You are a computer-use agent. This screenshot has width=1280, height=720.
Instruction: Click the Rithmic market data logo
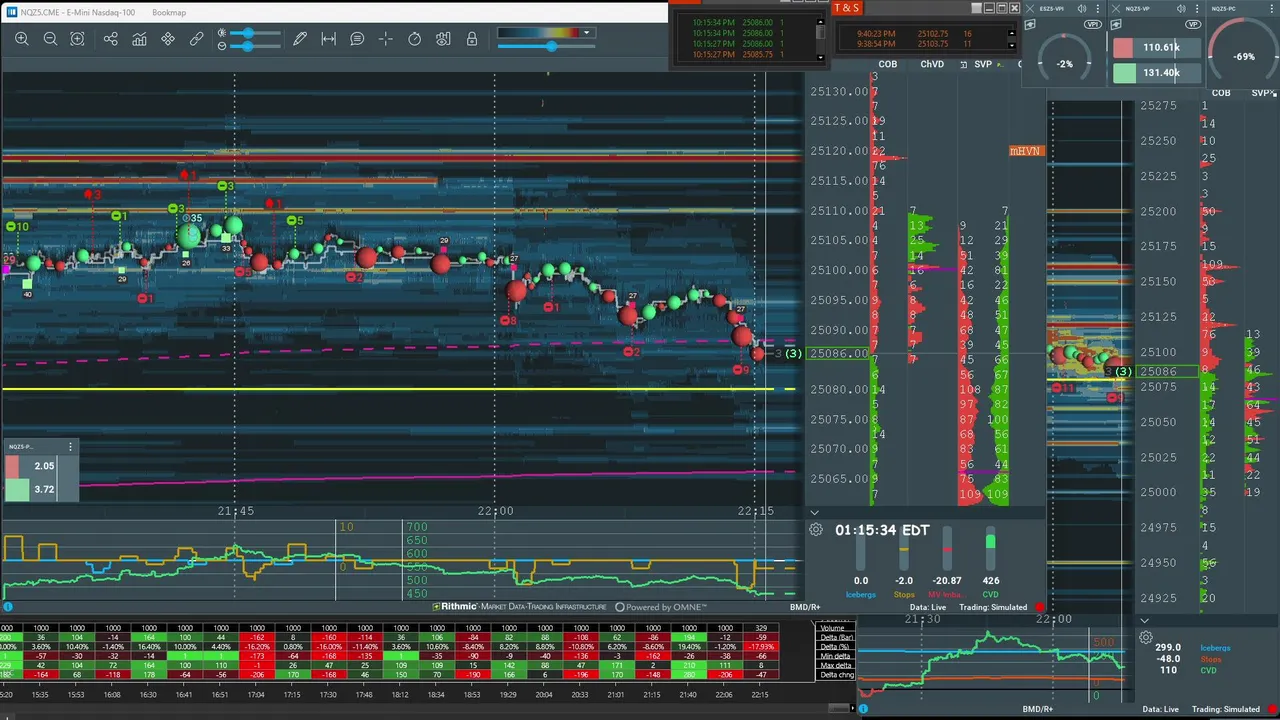pyautogui.click(x=520, y=607)
